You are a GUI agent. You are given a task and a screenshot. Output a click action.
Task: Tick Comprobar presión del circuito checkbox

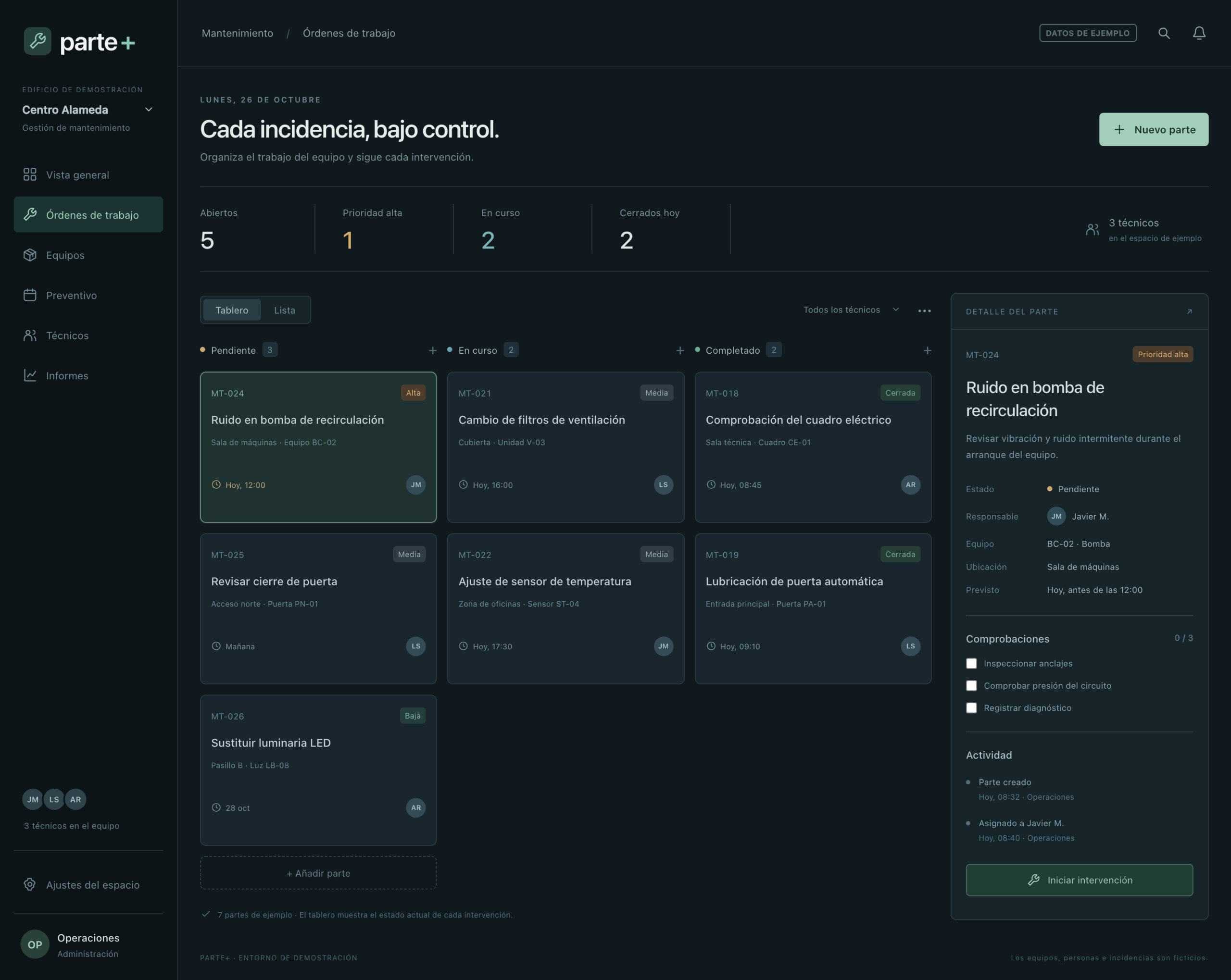(x=971, y=685)
